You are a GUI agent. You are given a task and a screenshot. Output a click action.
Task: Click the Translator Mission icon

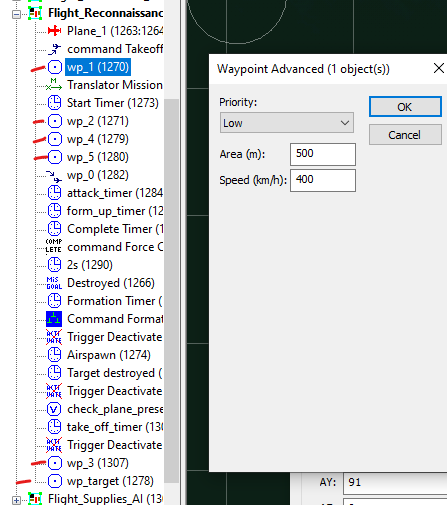click(x=54, y=85)
